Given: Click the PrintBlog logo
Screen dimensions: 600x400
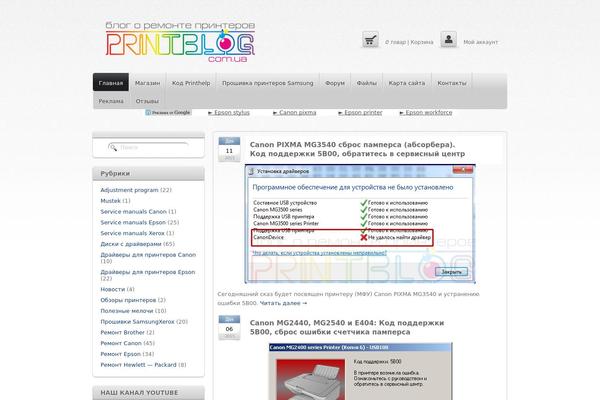Looking at the screenshot, I should point(180,42).
